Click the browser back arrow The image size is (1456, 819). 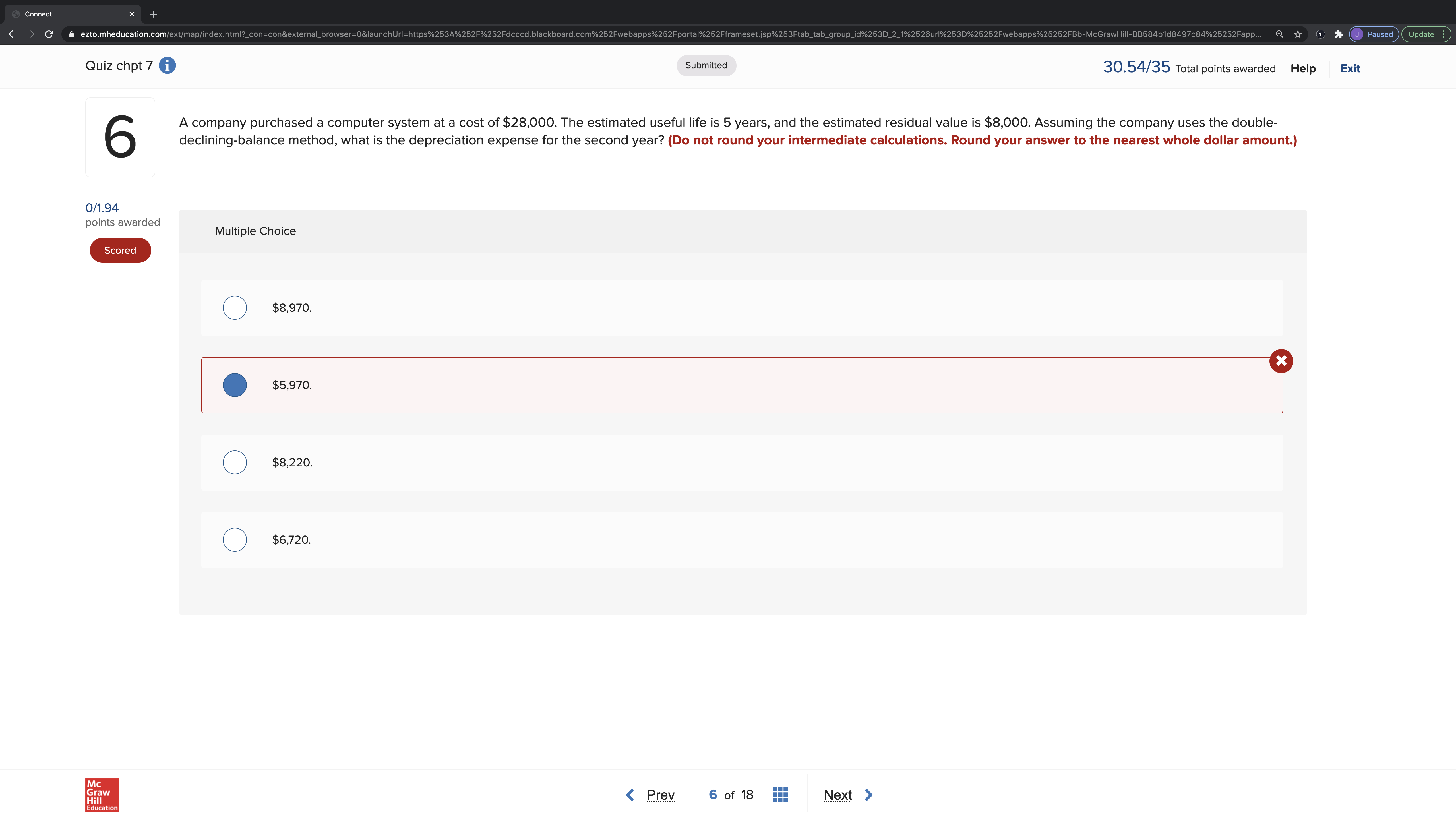coord(13,34)
